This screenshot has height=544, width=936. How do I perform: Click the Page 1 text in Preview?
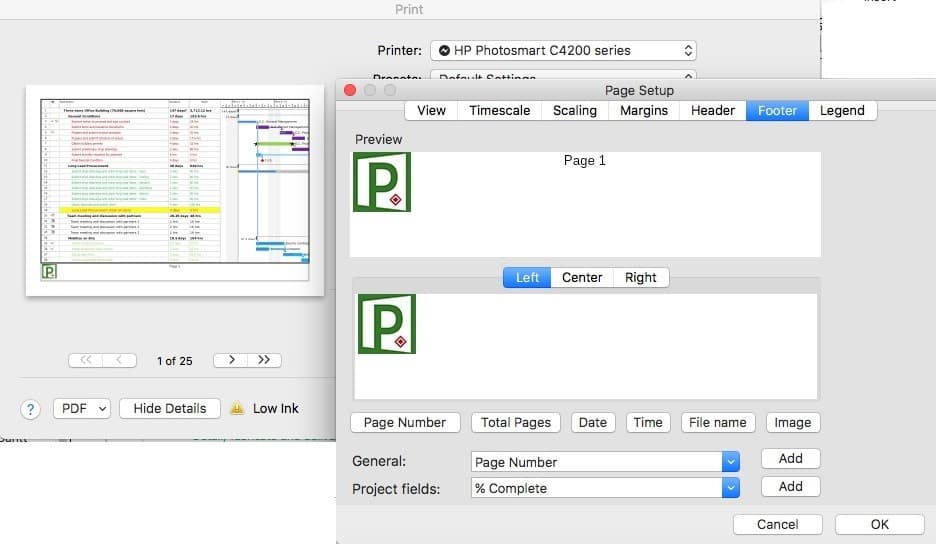[x=584, y=161]
